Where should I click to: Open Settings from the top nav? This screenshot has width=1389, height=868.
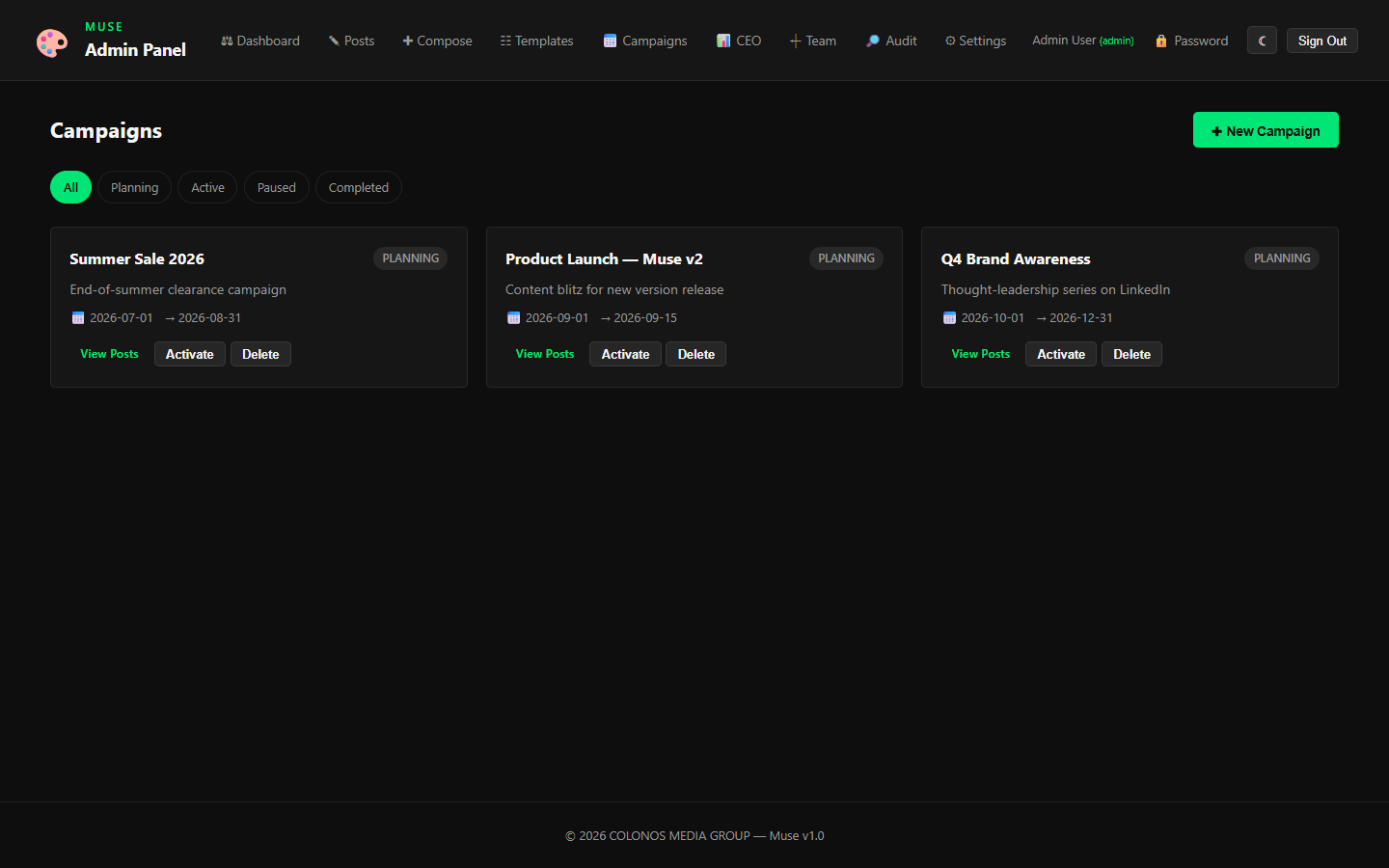coord(975,41)
